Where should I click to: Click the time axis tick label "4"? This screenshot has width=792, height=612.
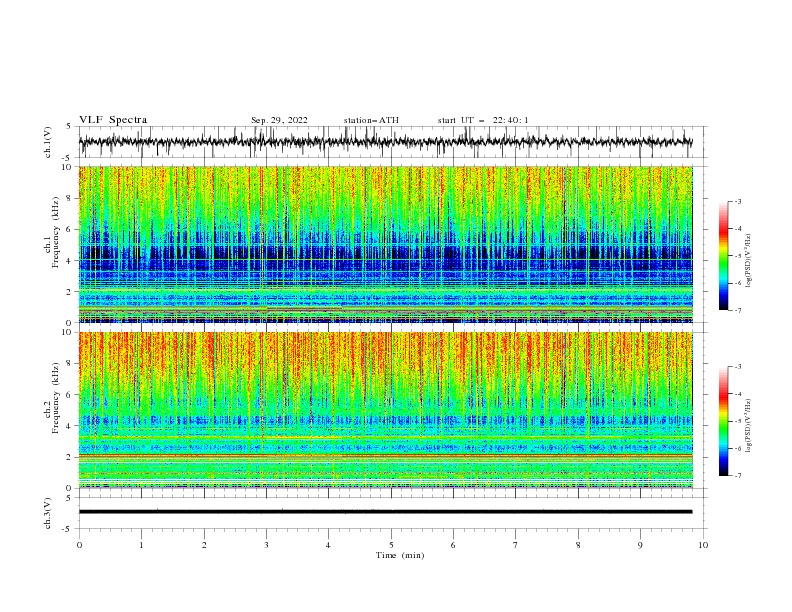tap(328, 545)
